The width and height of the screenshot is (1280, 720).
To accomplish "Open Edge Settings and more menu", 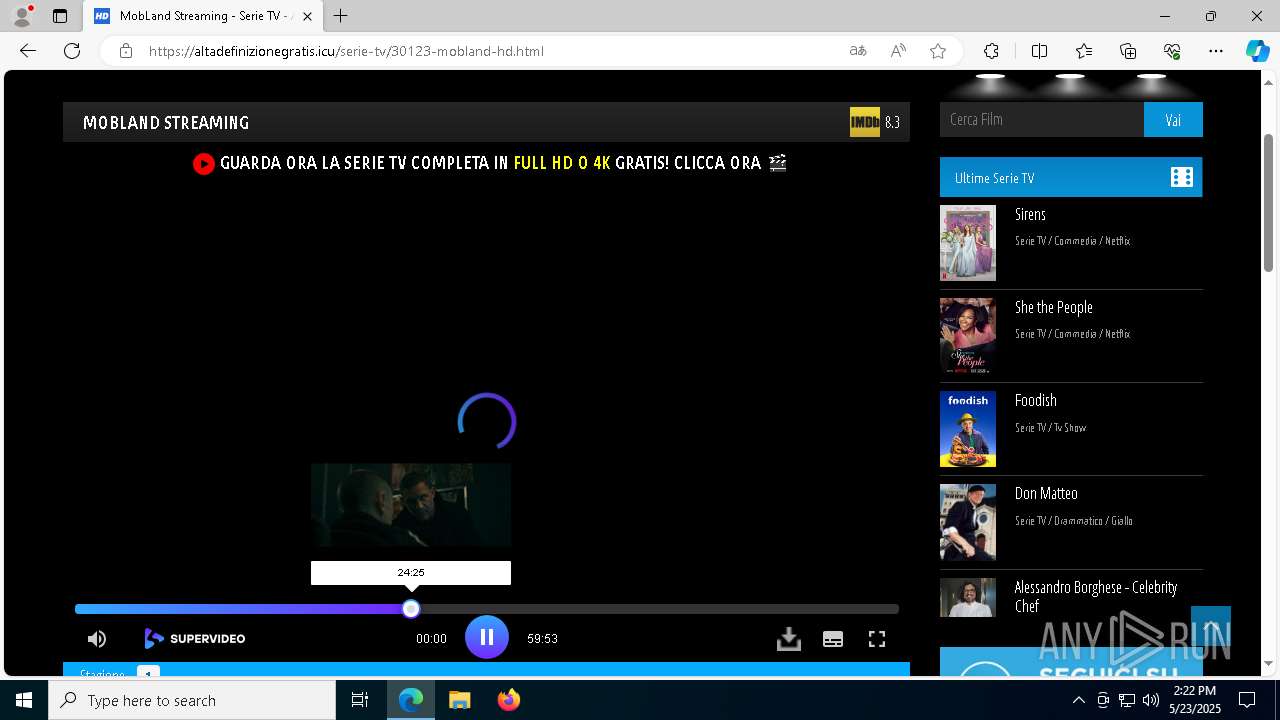I will (1216, 51).
